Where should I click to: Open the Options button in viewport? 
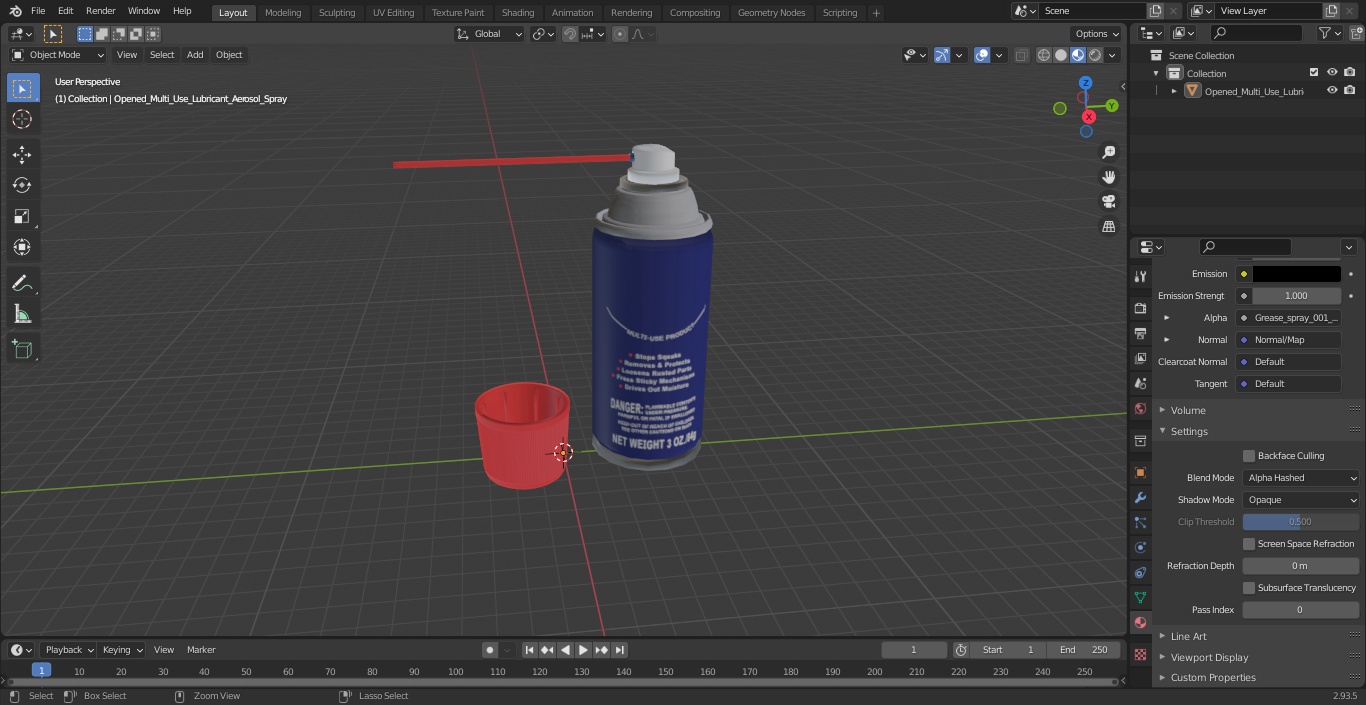click(x=1097, y=34)
